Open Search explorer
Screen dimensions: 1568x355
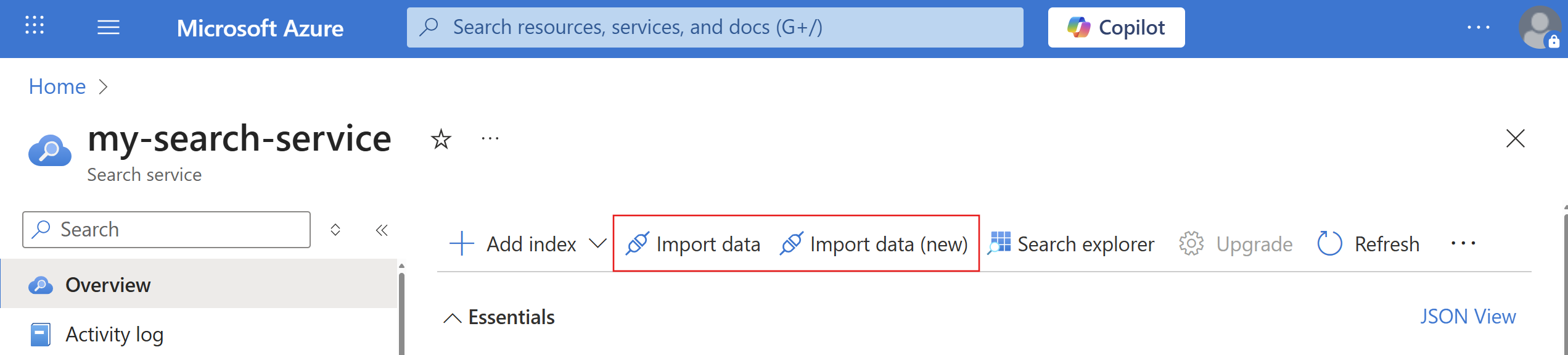pos(1071,244)
